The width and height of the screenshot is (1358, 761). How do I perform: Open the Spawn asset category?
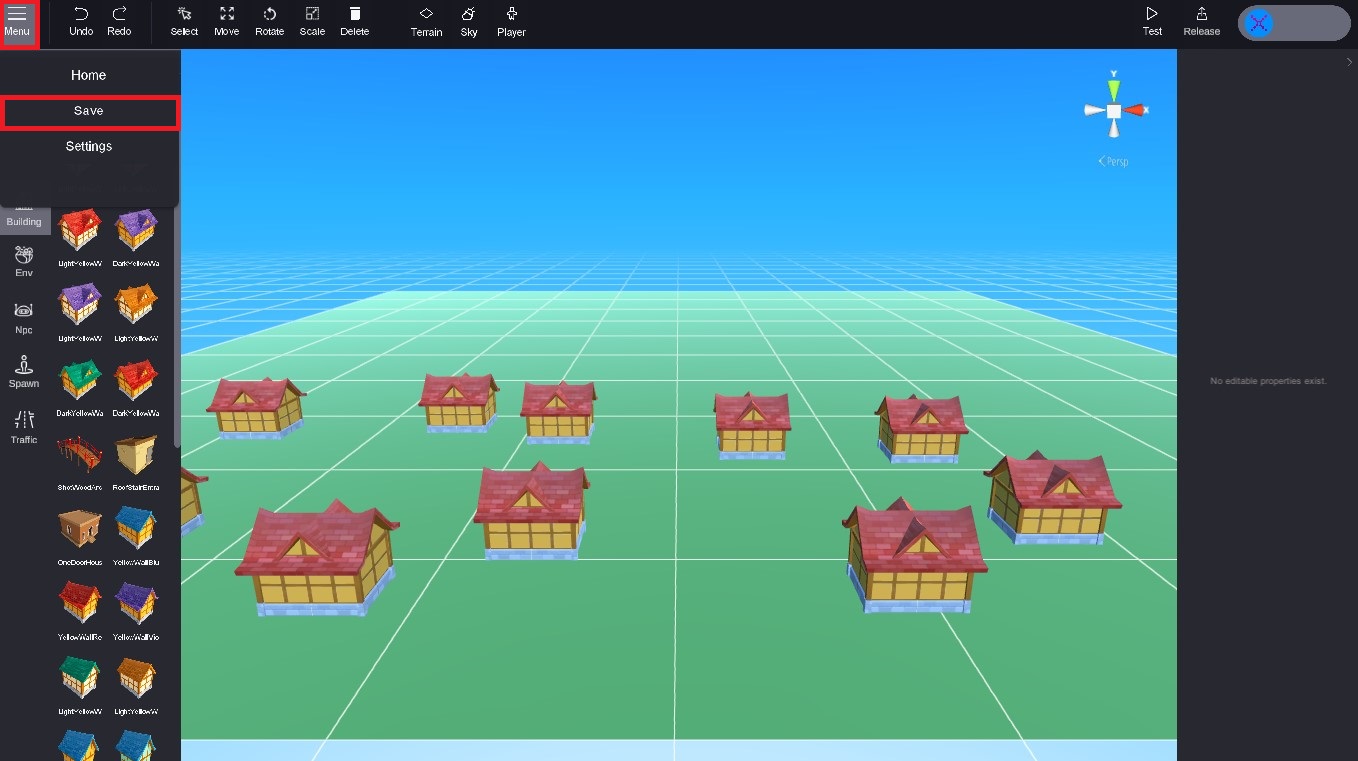coord(22,373)
